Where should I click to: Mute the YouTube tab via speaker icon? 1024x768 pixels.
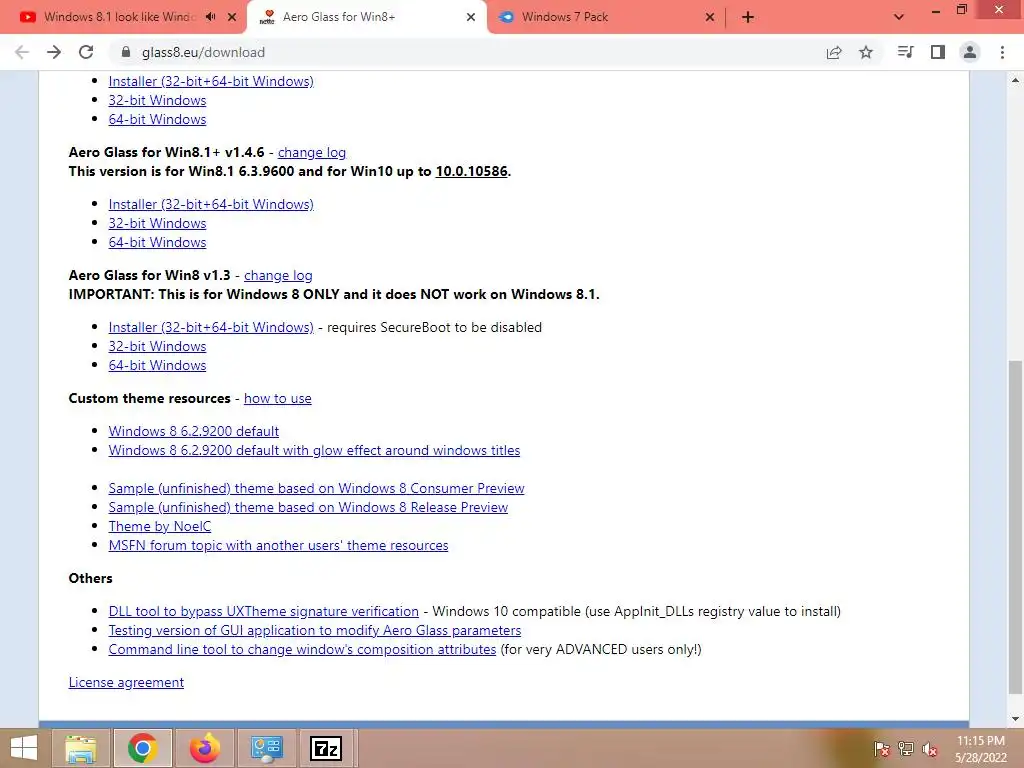pyautogui.click(x=210, y=17)
